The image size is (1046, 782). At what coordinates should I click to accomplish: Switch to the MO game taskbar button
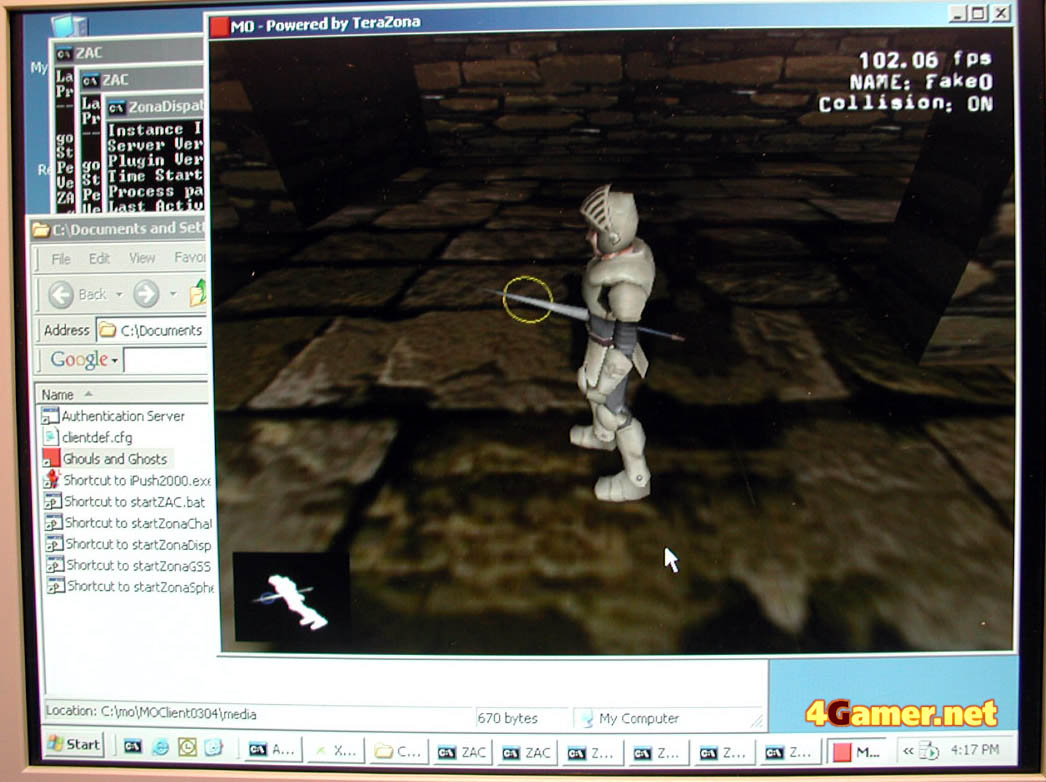pos(857,751)
